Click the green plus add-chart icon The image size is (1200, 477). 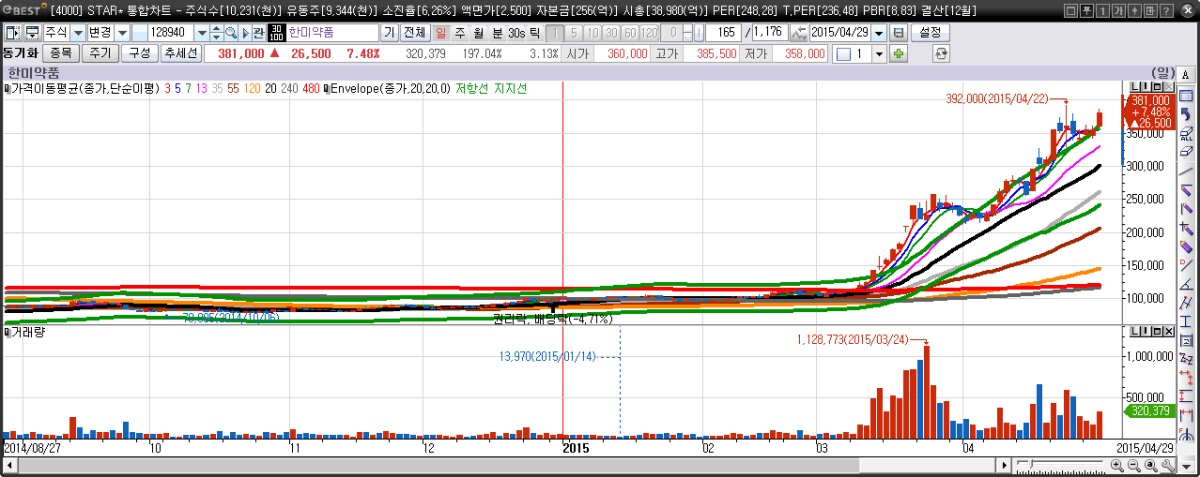coord(898,53)
